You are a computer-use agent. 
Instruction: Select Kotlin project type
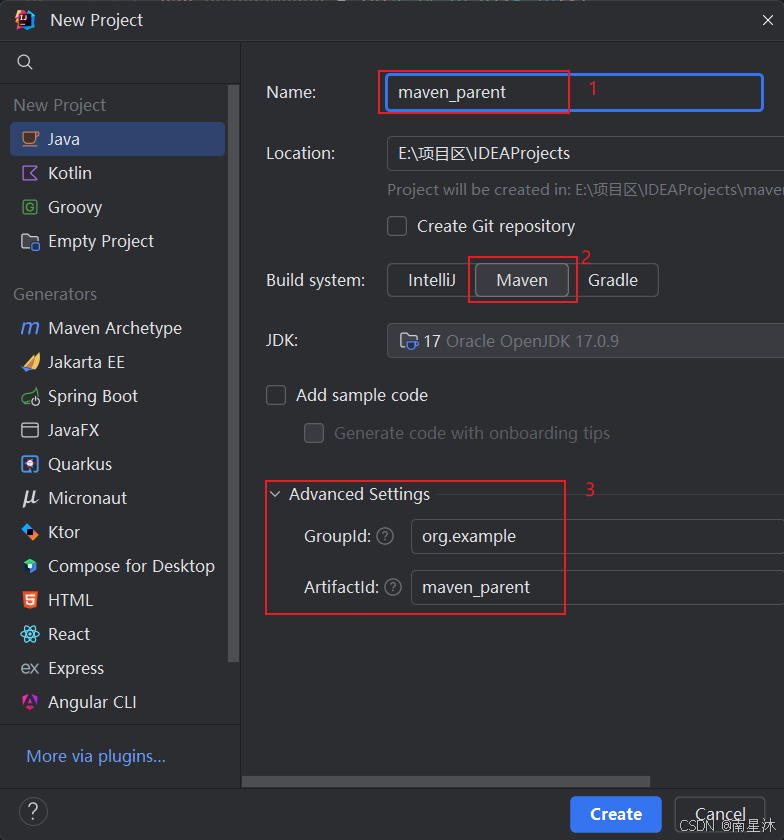click(117, 173)
